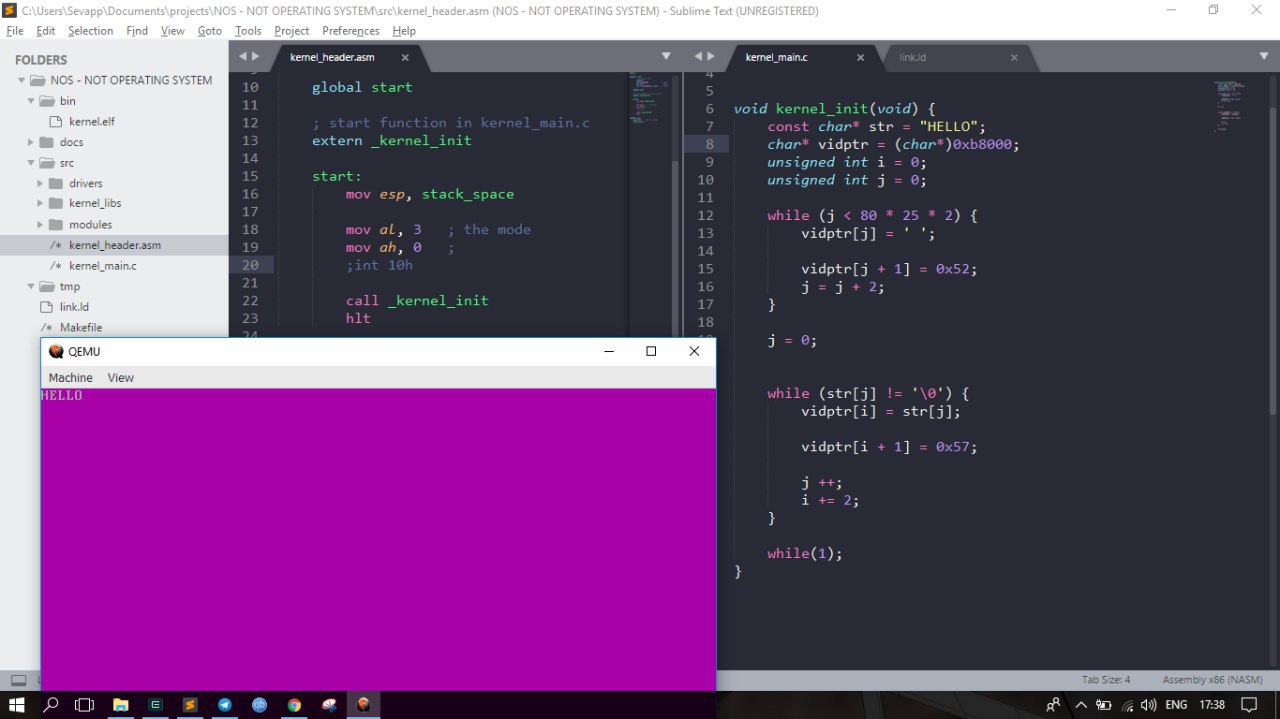Expand the docs folder

[30, 142]
